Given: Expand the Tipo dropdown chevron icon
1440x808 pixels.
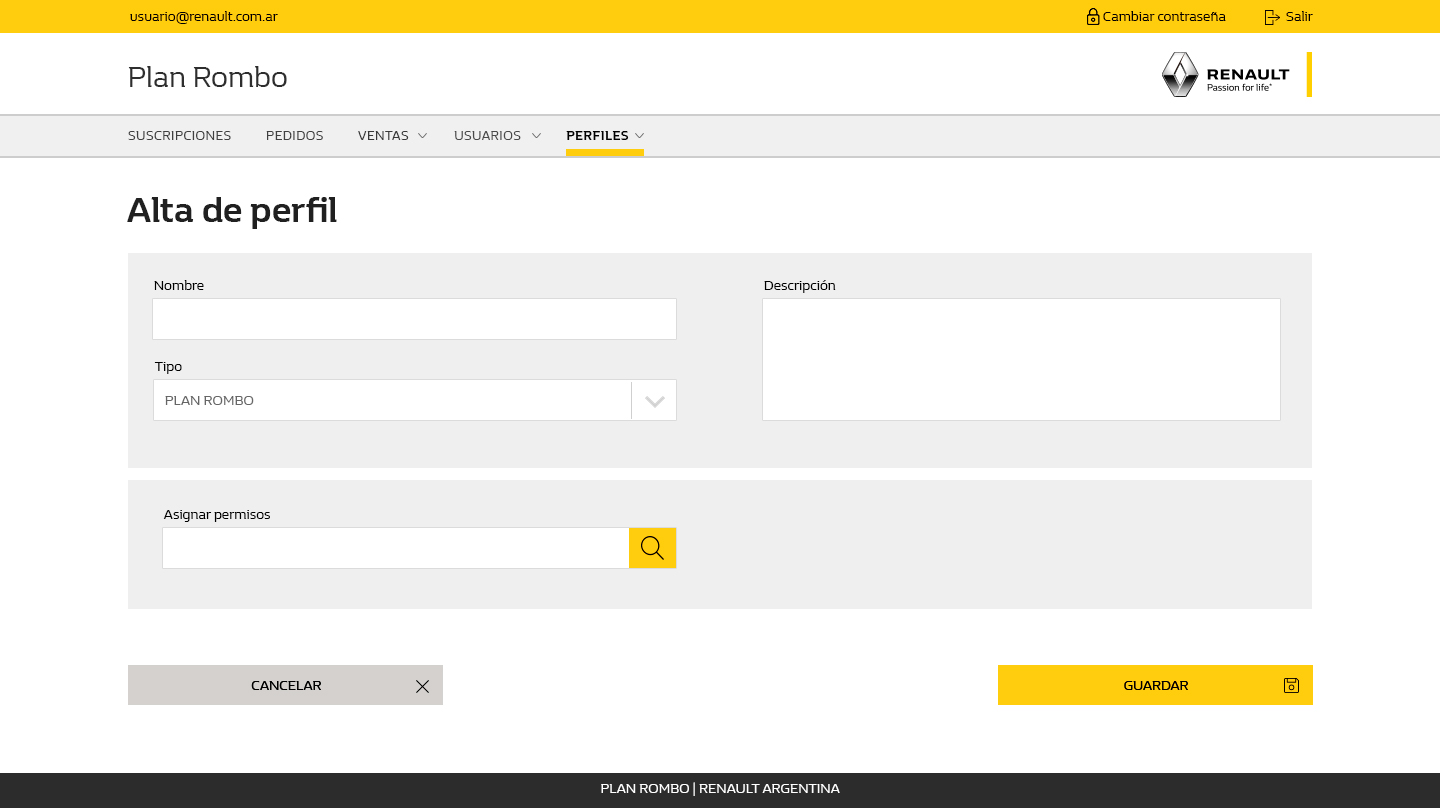Looking at the screenshot, I should point(654,399).
